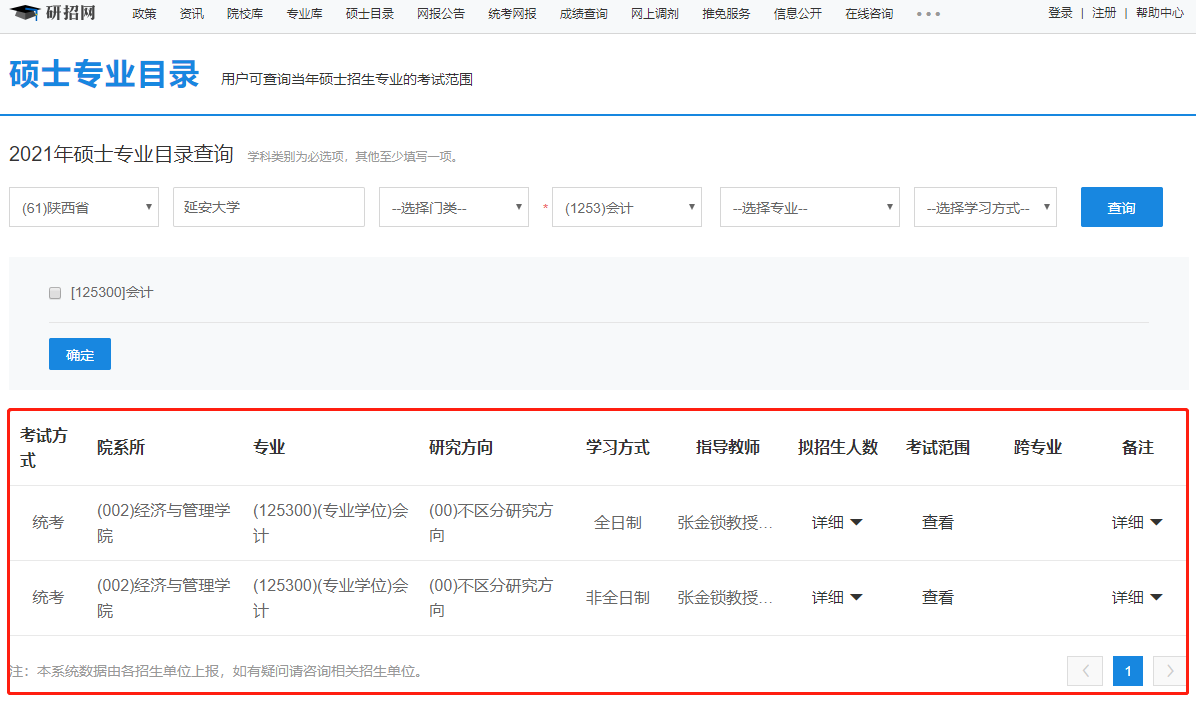Click 统考 in the 非全日制 row
The width and height of the screenshot is (1196, 724).
coord(47,597)
